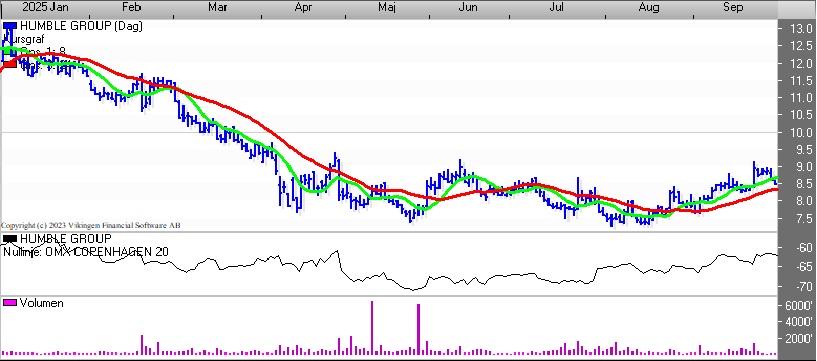Click the Sep month label at top
817x361 pixels.
[x=733, y=7]
